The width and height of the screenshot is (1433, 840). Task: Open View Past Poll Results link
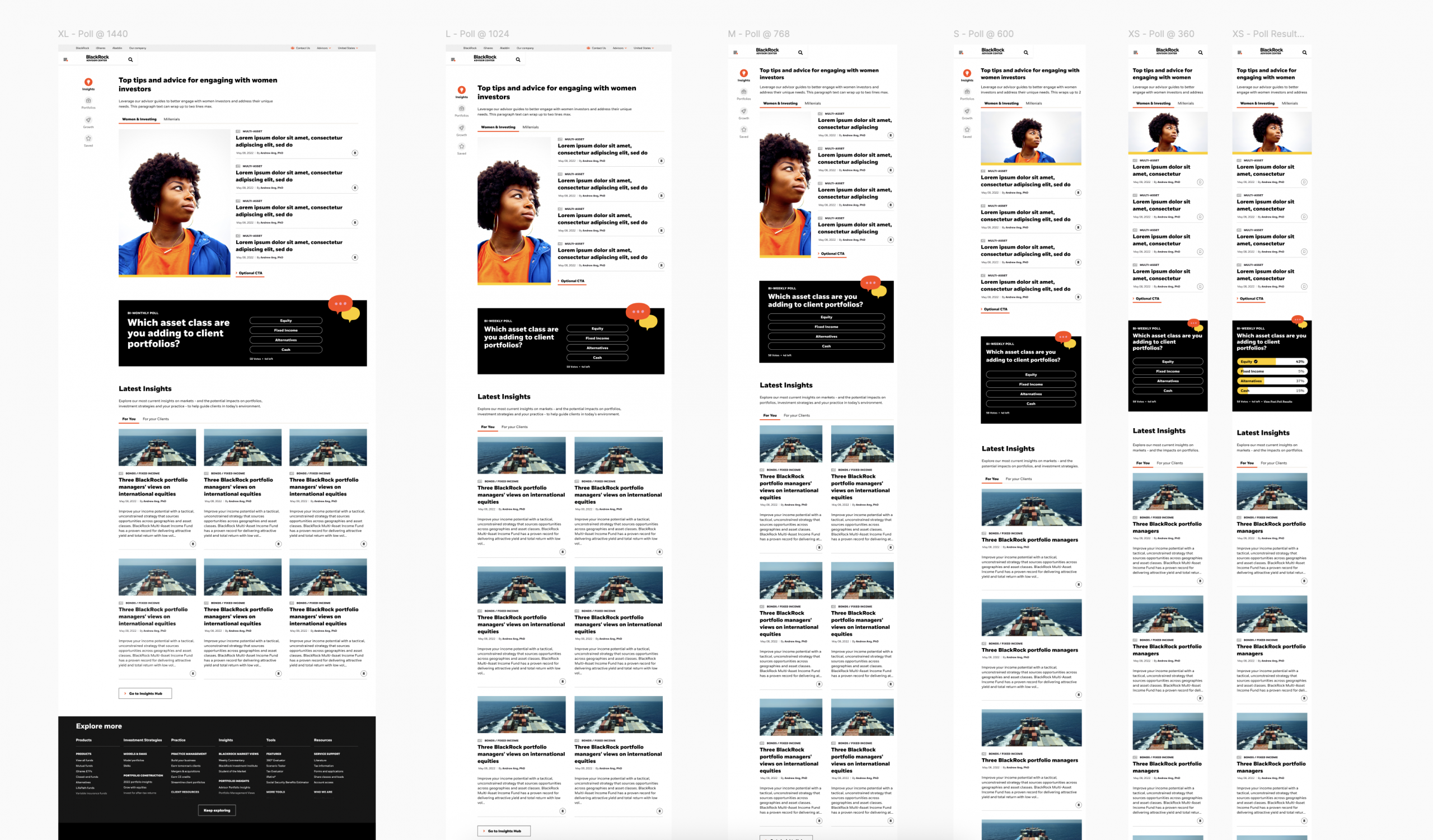(1278, 401)
